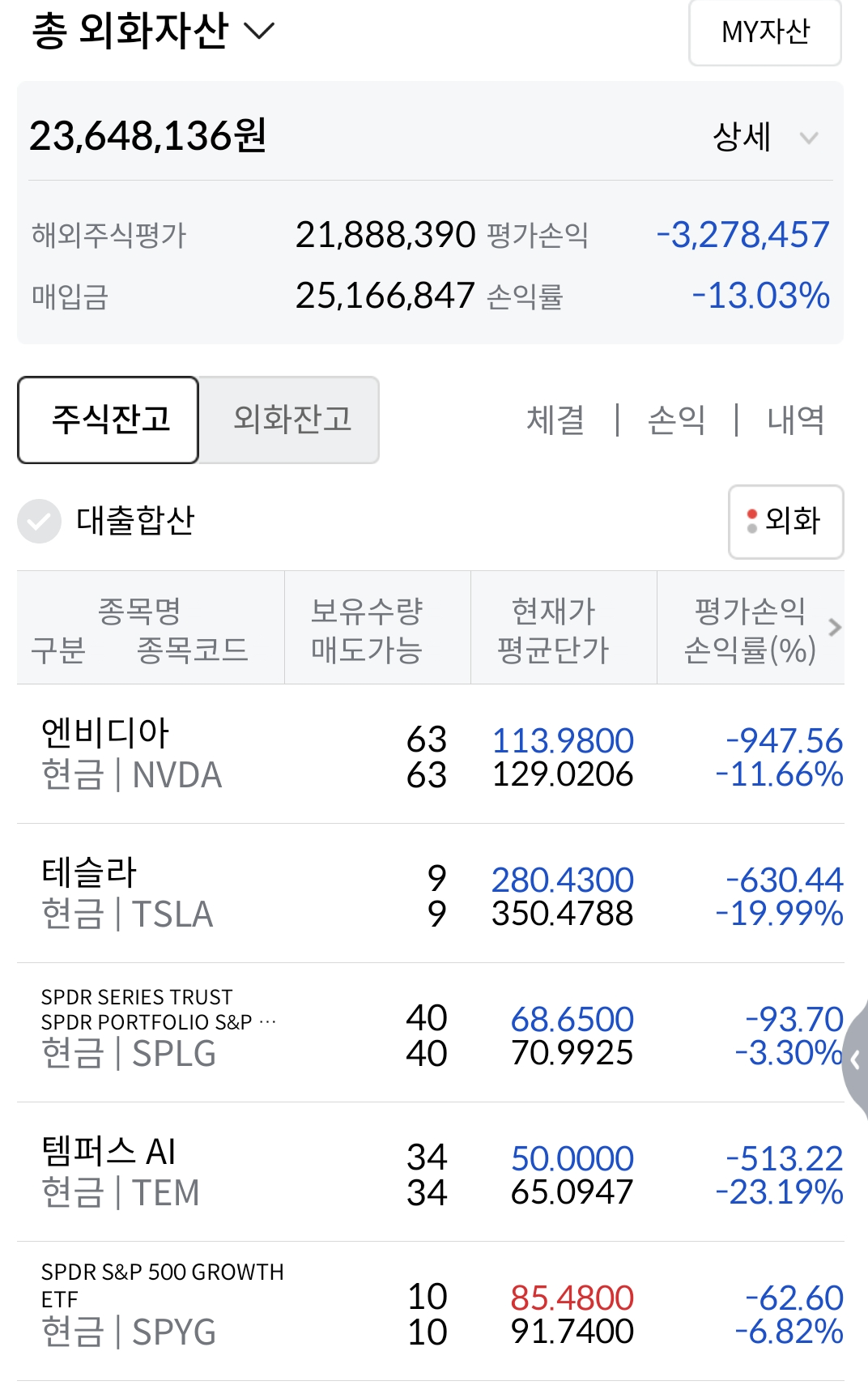
Task: Click the TSLA ticker code
Action: click(172, 914)
